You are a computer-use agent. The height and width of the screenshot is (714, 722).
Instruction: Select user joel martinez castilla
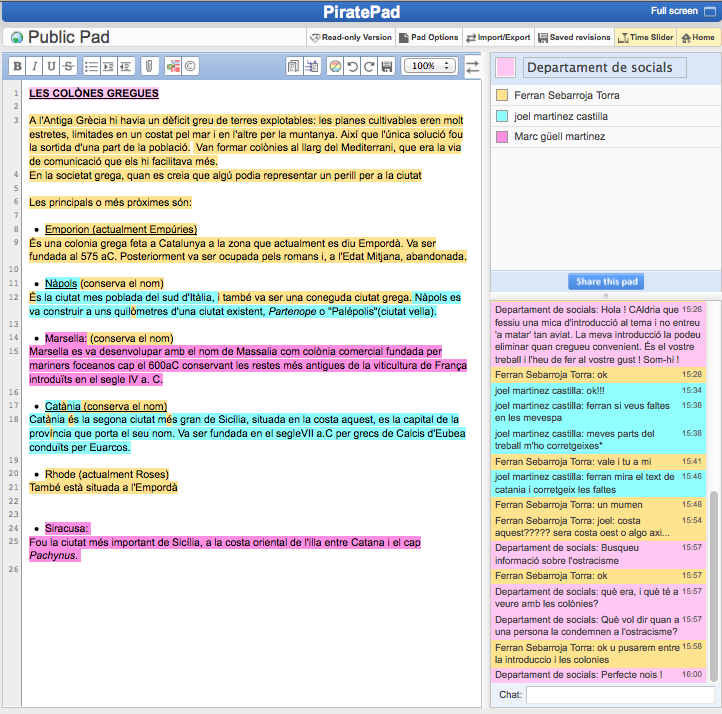tap(561, 116)
